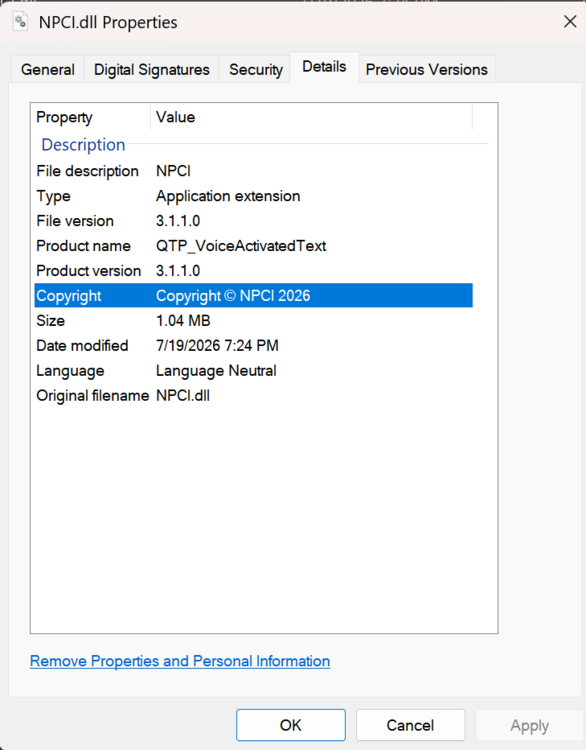Viewport: 586px width, 750px height.
Task: Select the Original filename row
Action: [254, 396]
